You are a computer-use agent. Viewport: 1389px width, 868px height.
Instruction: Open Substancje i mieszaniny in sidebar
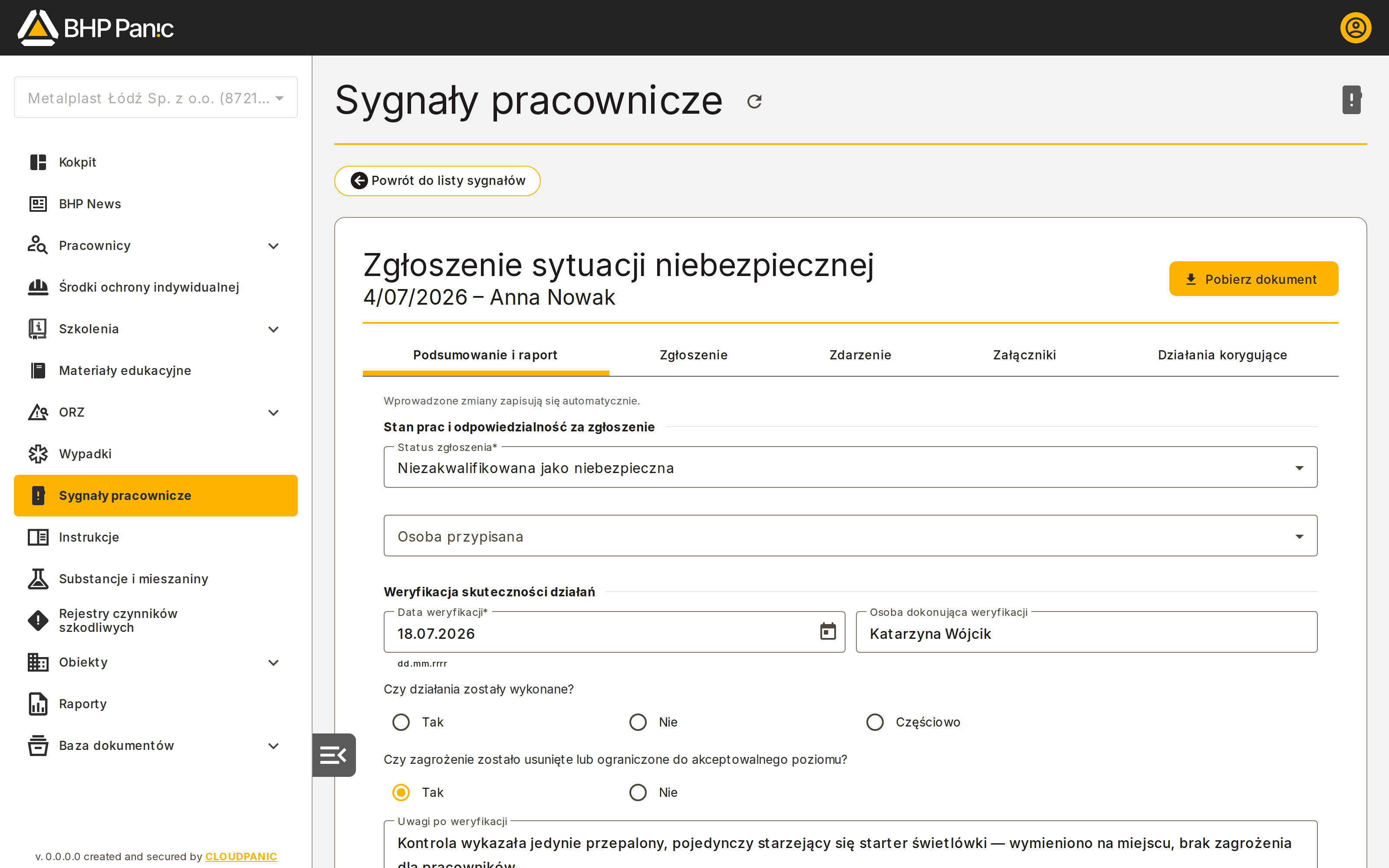click(x=155, y=579)
